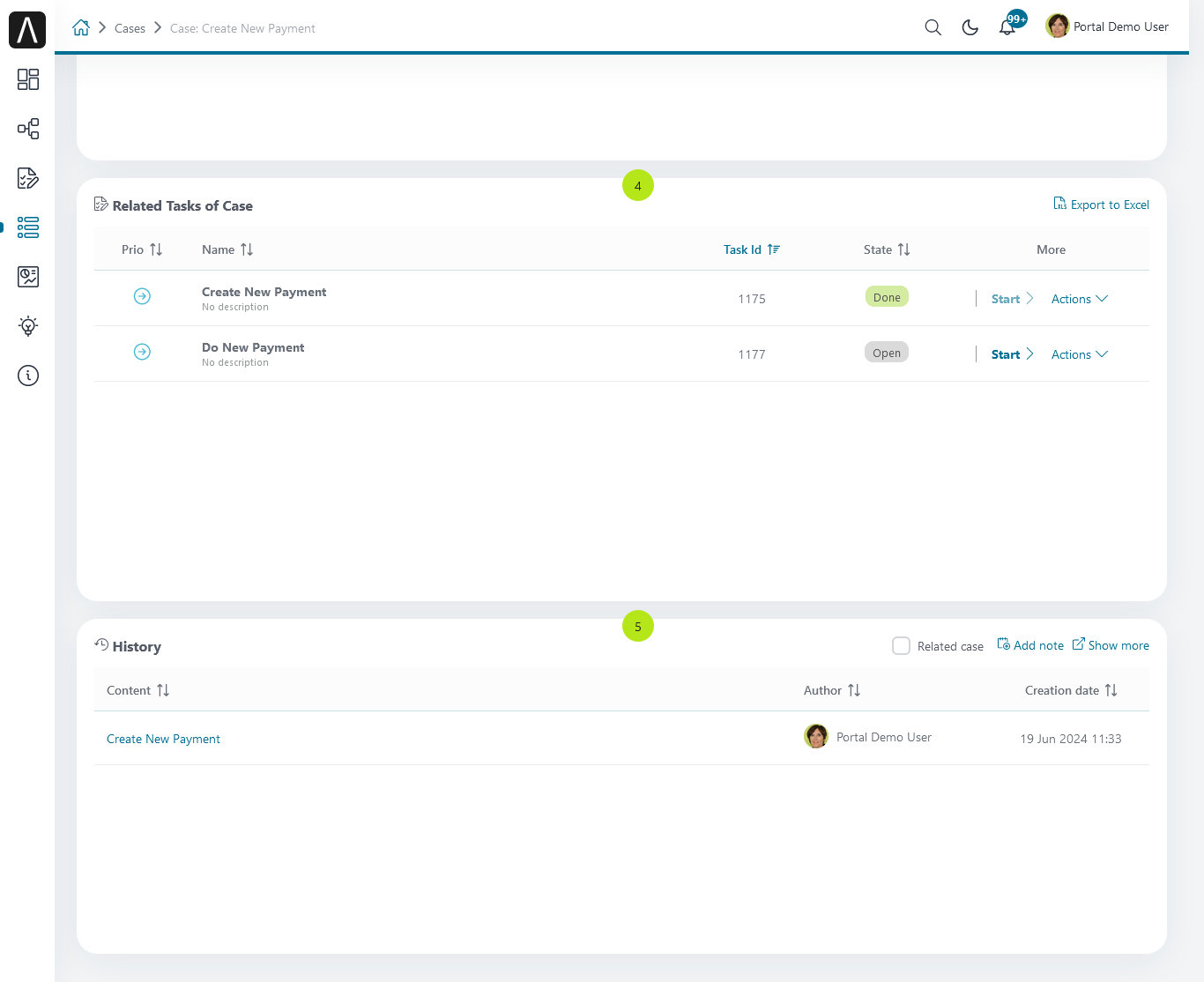This screenshot has height=982, width=1204.
Task: Click the History heading
Action: [x=137, y=646]
